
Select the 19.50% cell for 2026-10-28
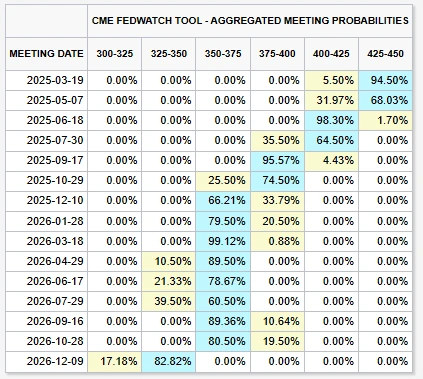[277, 341]
